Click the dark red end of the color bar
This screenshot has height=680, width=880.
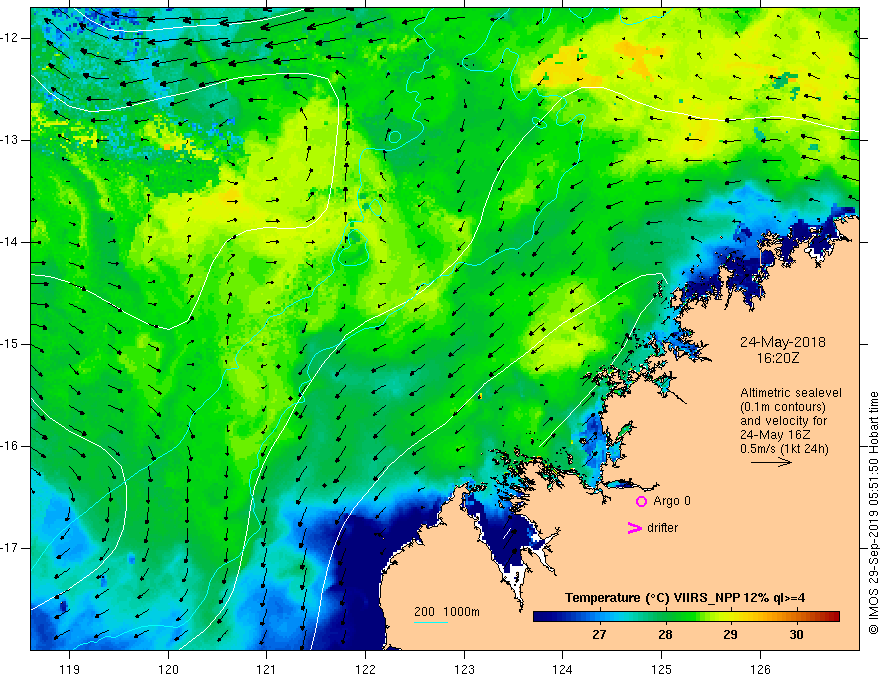coord(833,617)
